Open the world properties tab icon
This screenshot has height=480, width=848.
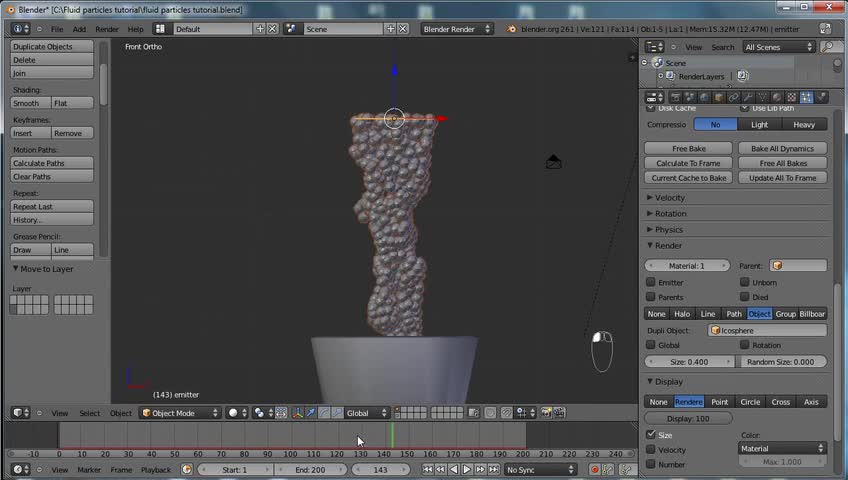(x=704, y=97)
